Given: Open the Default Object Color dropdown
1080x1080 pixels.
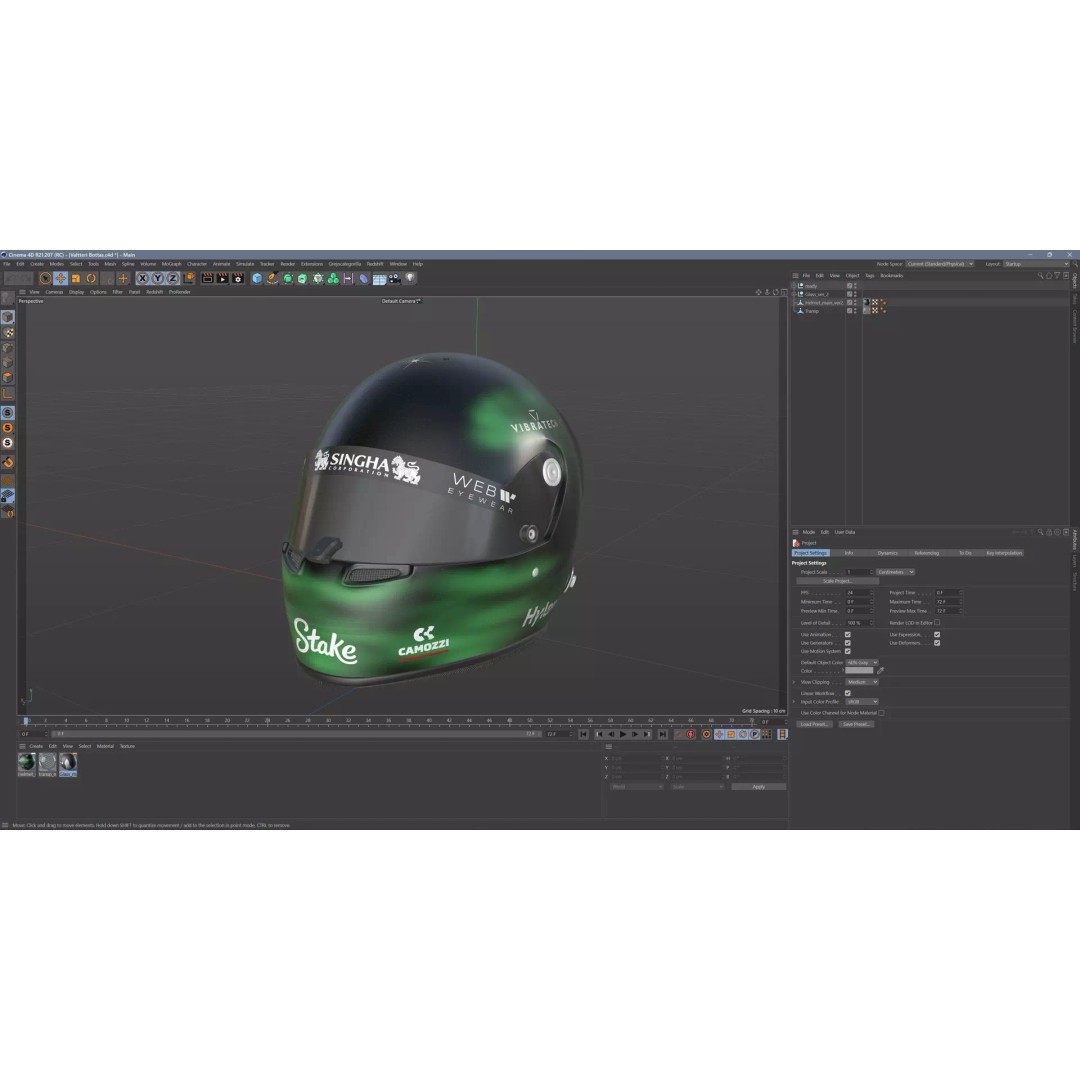Looking at the screenshot, I should pyautogui.click(x=862, y=663).
